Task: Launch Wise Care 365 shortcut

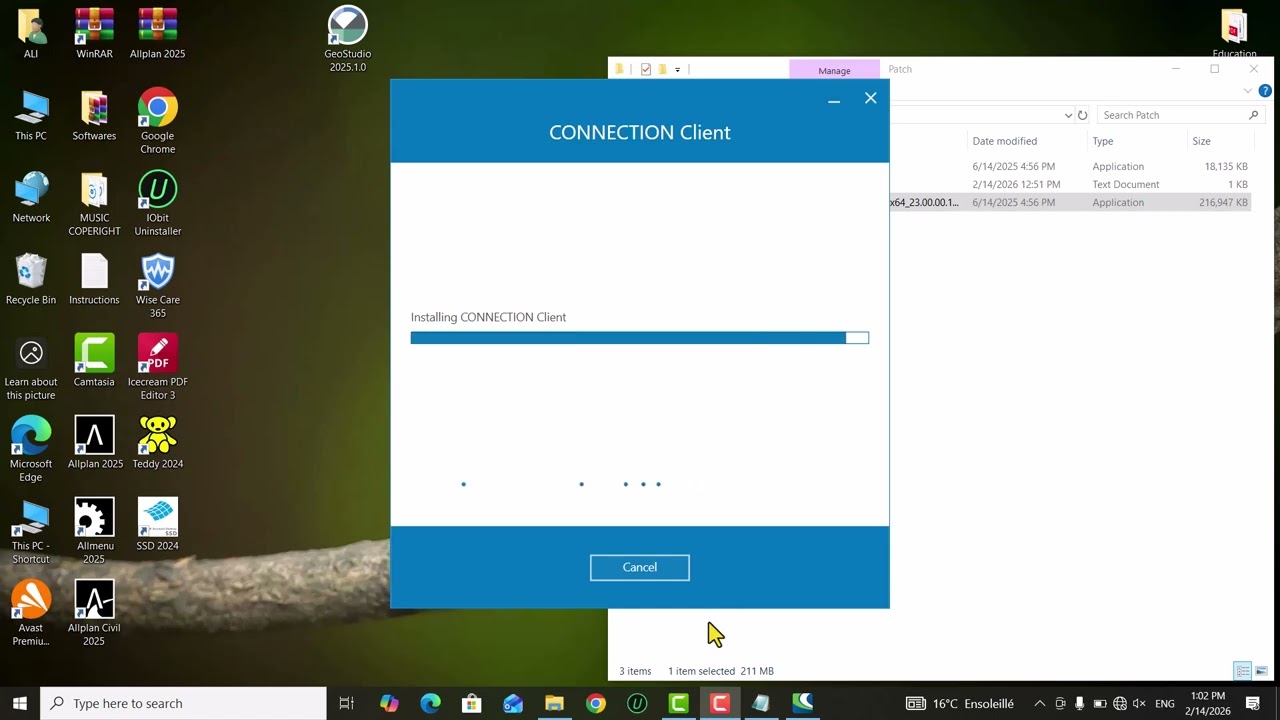Action: pyautogui.click(x=157, y=286)
